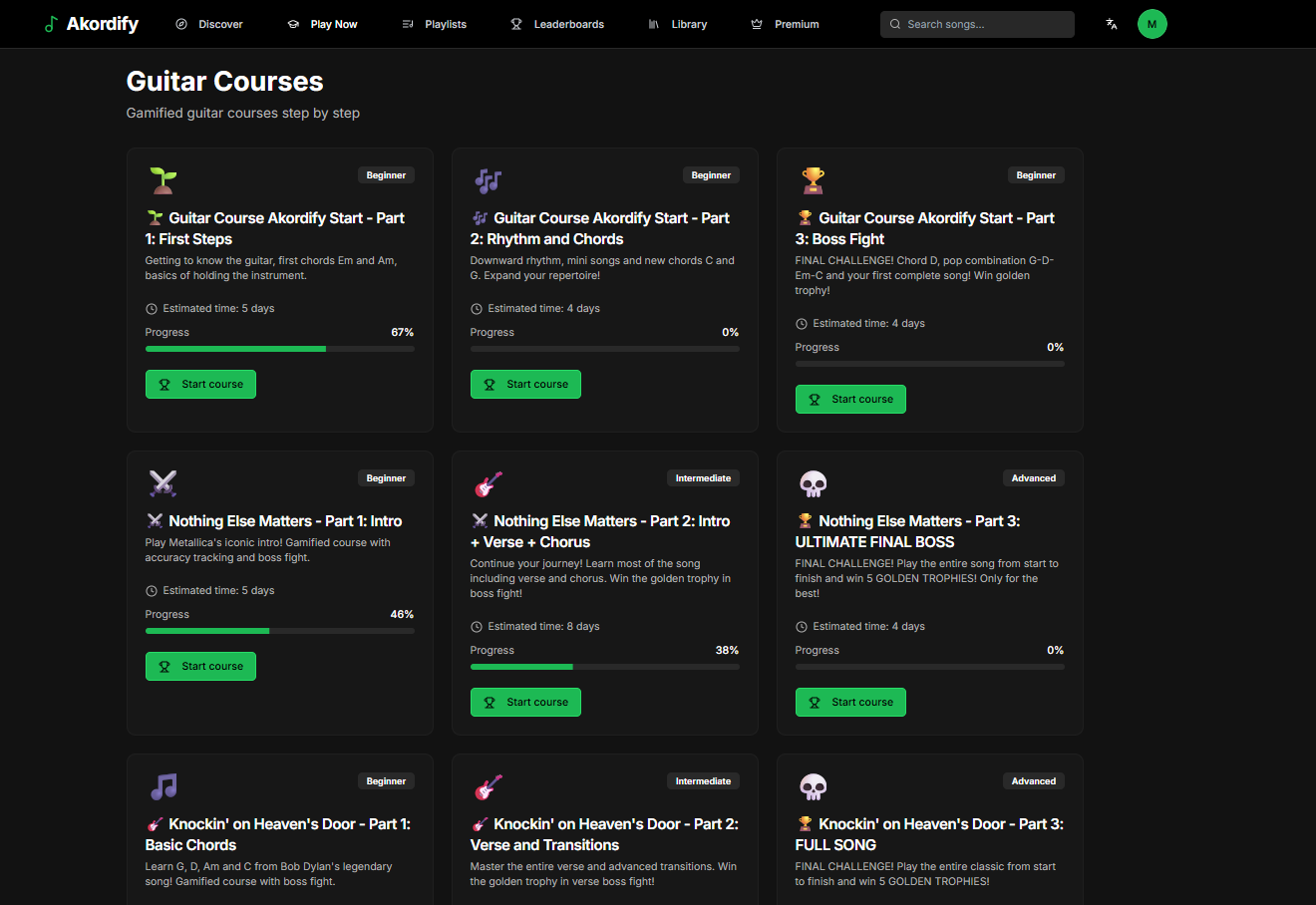Click clock icon beside Estimated time: 5 days on First Steps
1316x905 pixels.
[152, 309]
